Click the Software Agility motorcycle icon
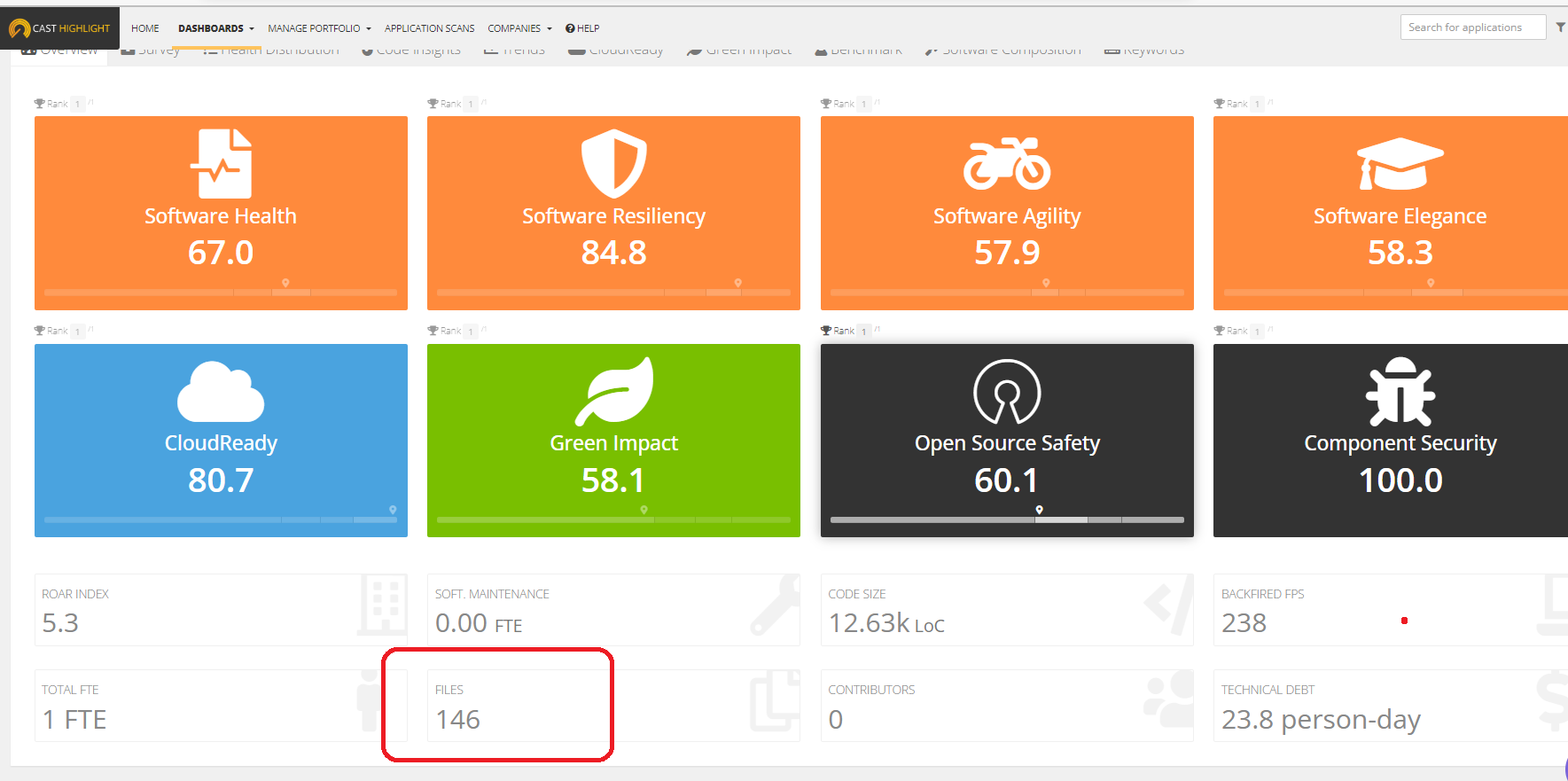 1007,164
